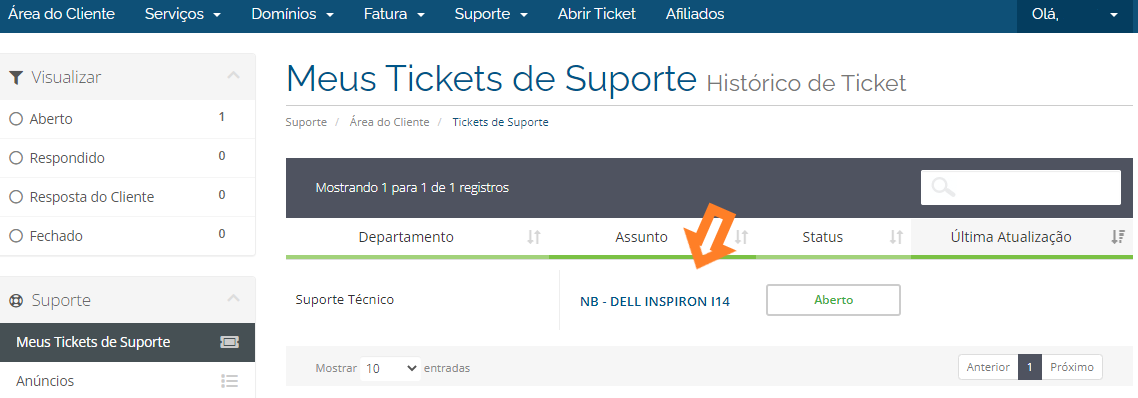Screen dimensions: 1138x398
Task: Open the Abrir Ticket menu item
Action: tap(597, 14)
